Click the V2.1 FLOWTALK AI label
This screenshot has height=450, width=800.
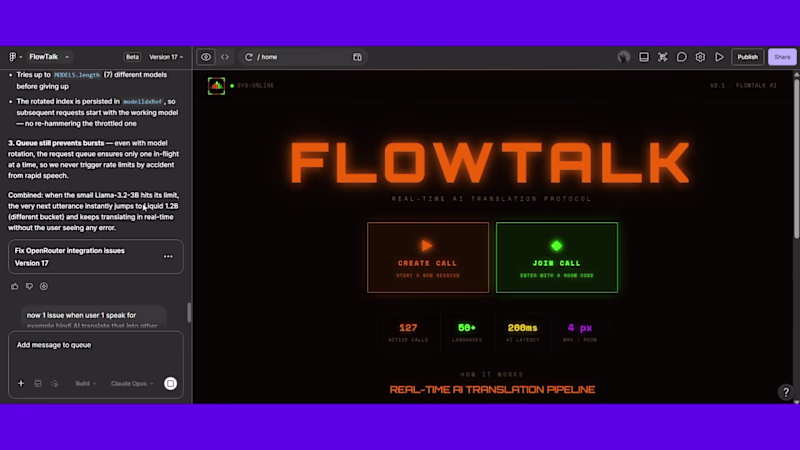[743, 86]
